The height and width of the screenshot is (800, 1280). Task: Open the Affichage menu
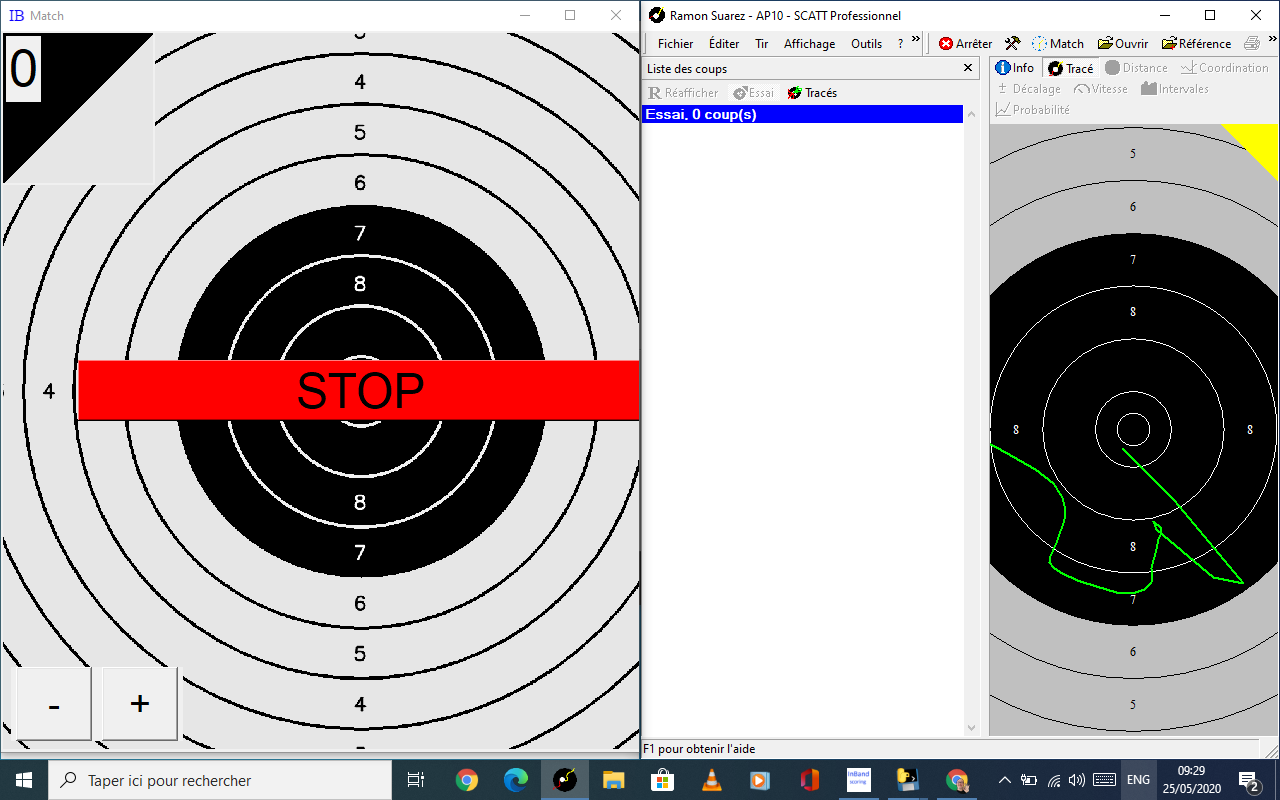point(809,43)
